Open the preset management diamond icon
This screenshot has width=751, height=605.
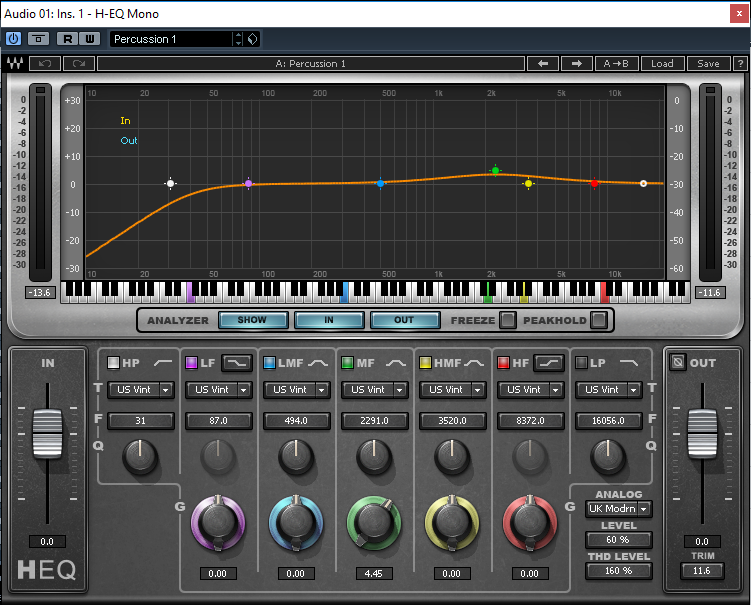click(252, 39)
